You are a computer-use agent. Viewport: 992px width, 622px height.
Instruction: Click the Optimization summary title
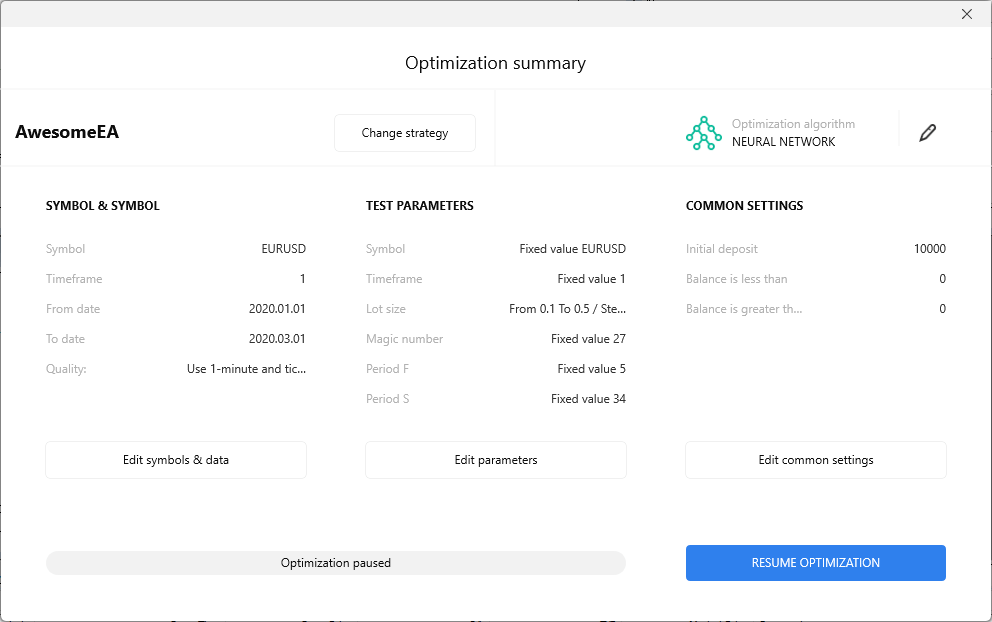coord(495,63)
